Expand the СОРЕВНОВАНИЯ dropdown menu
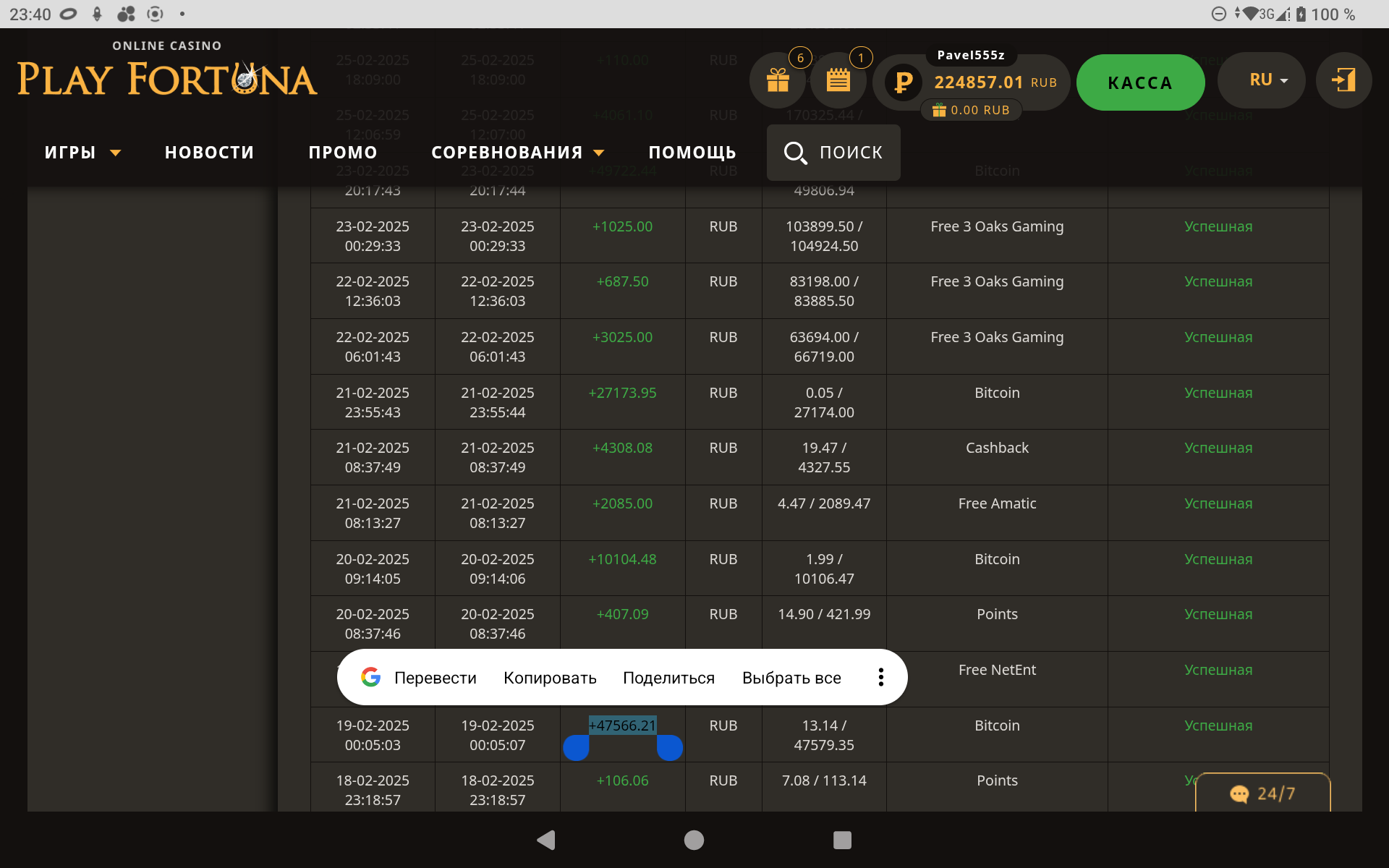Screen dimensions: 1389x868 coord(517,153)
